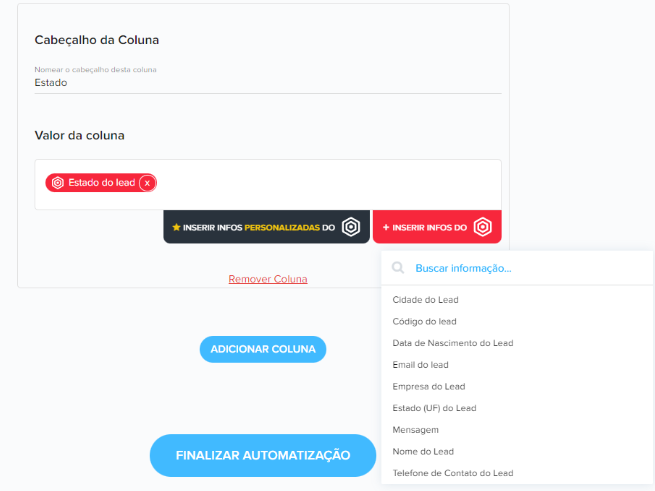
Task: Remove the Estado do lead tag with its x
Action: tap(147, 183)
